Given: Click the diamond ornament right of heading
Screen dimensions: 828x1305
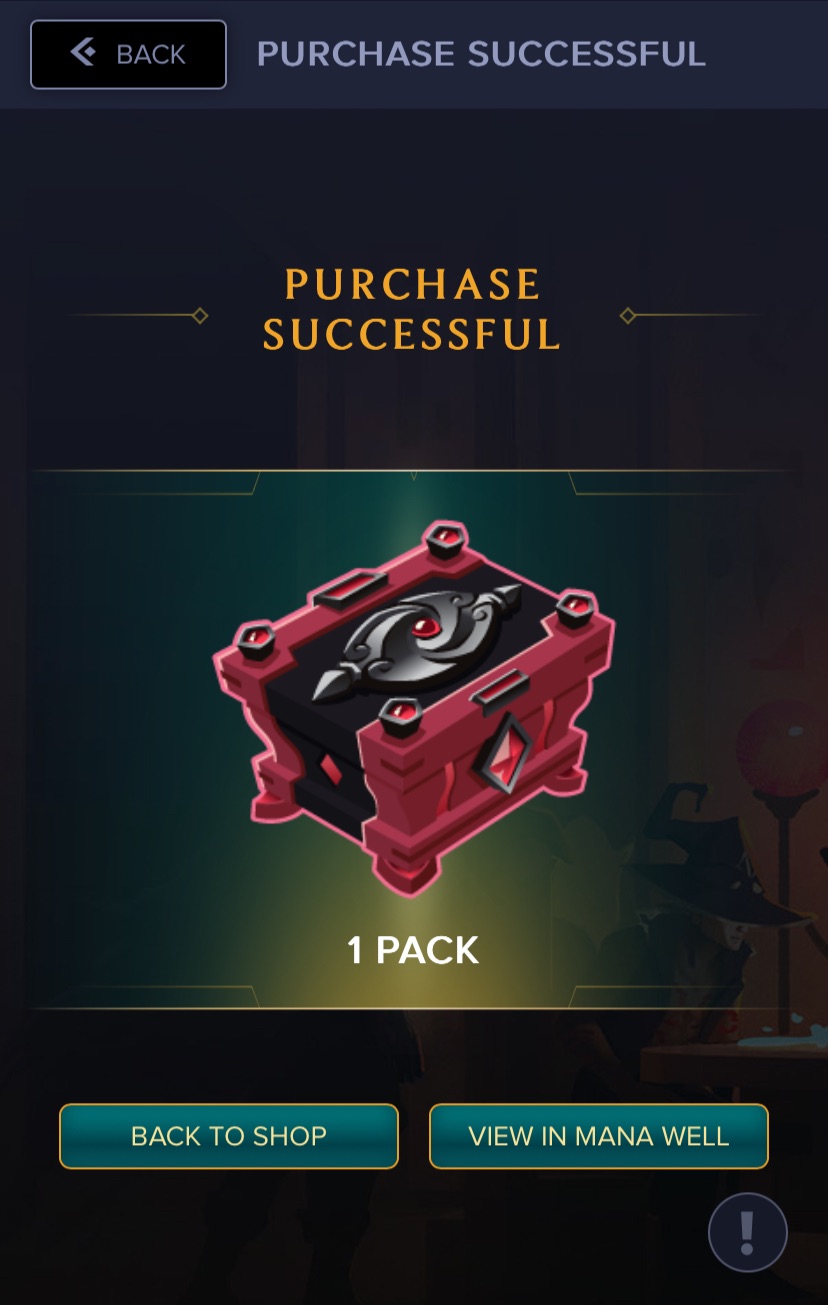Looking at the screenshot, I should 628,316.
